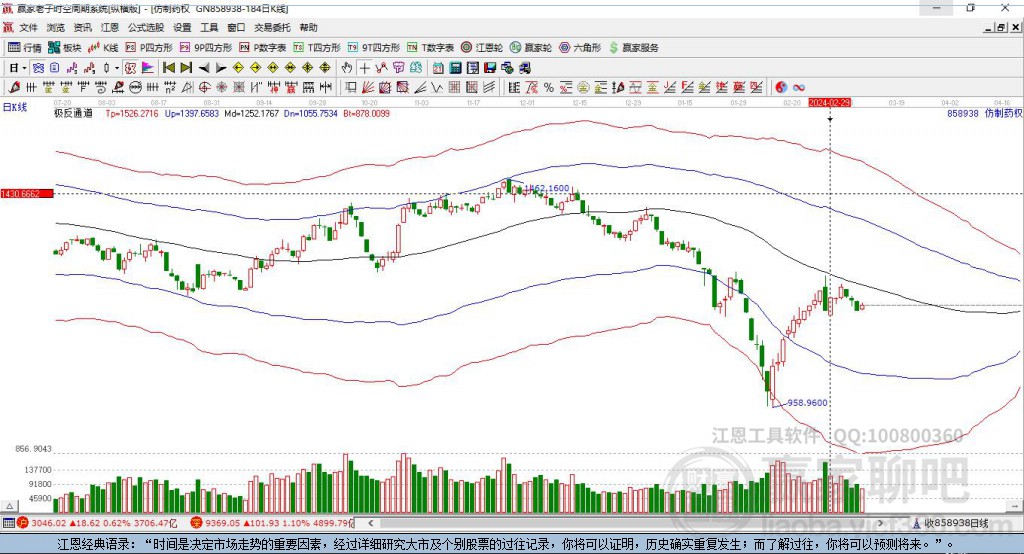This screenshot has height=554, width=1024.
Task: Open the 公式选股 menu
Action: (146, 27)
